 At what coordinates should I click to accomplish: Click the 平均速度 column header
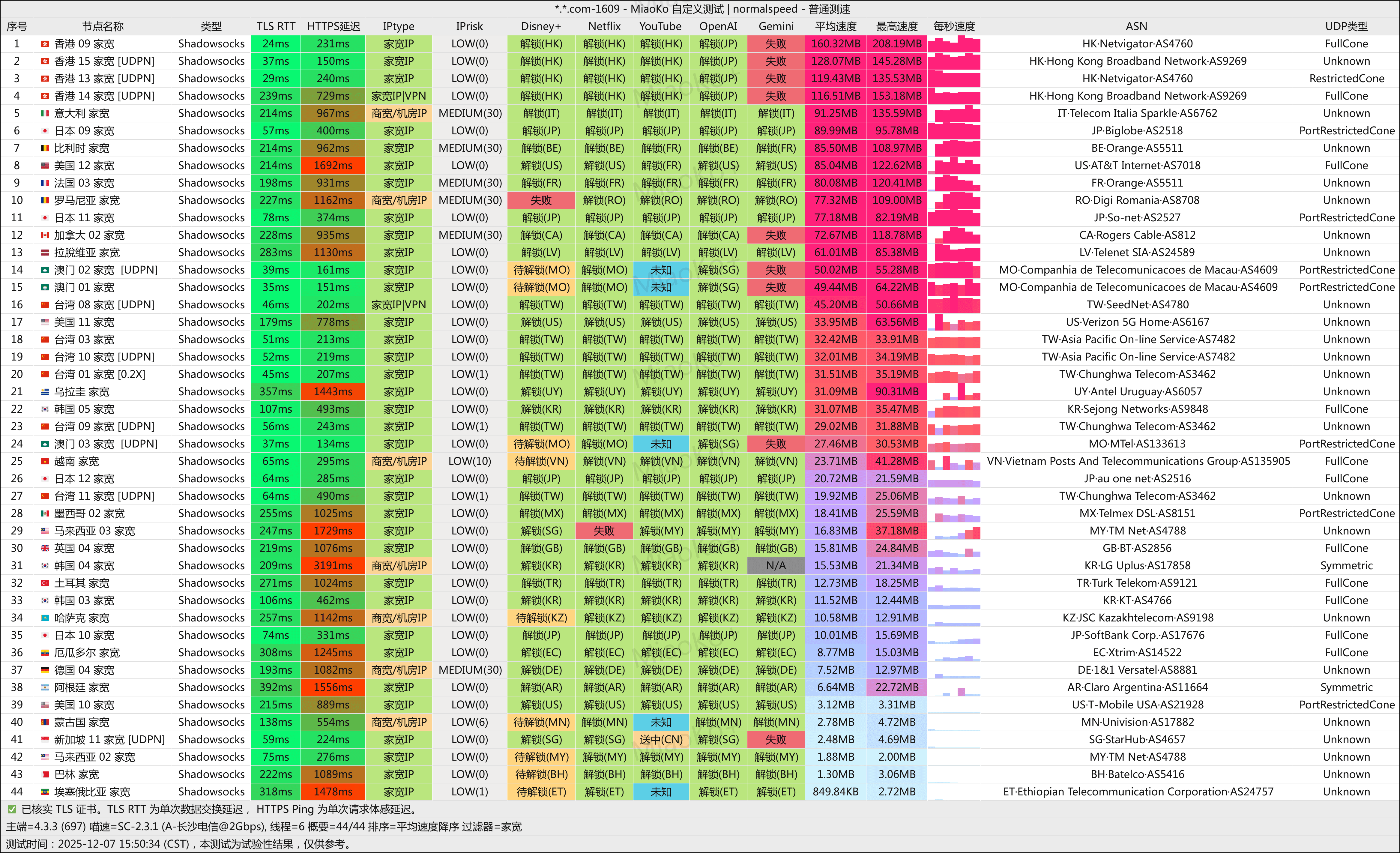coord(835,26)
